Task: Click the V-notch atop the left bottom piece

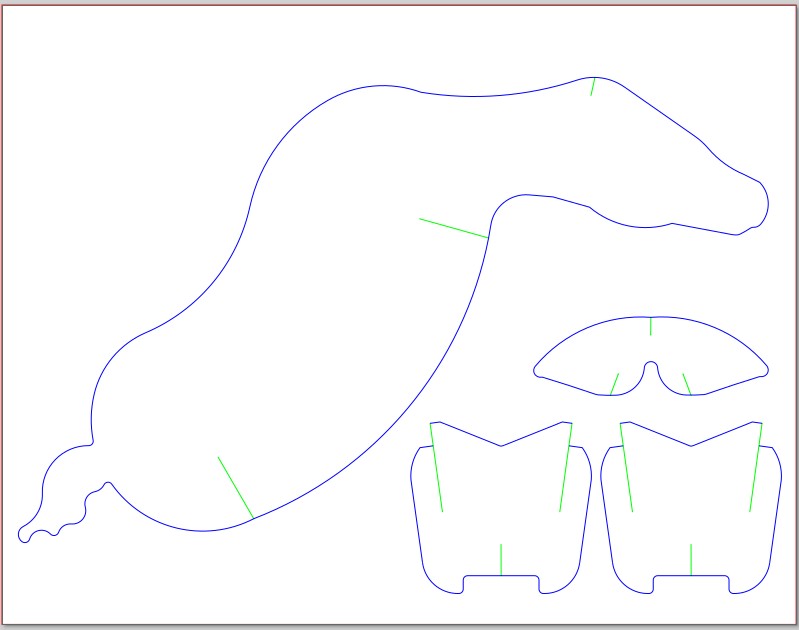Action: point(501,445)
